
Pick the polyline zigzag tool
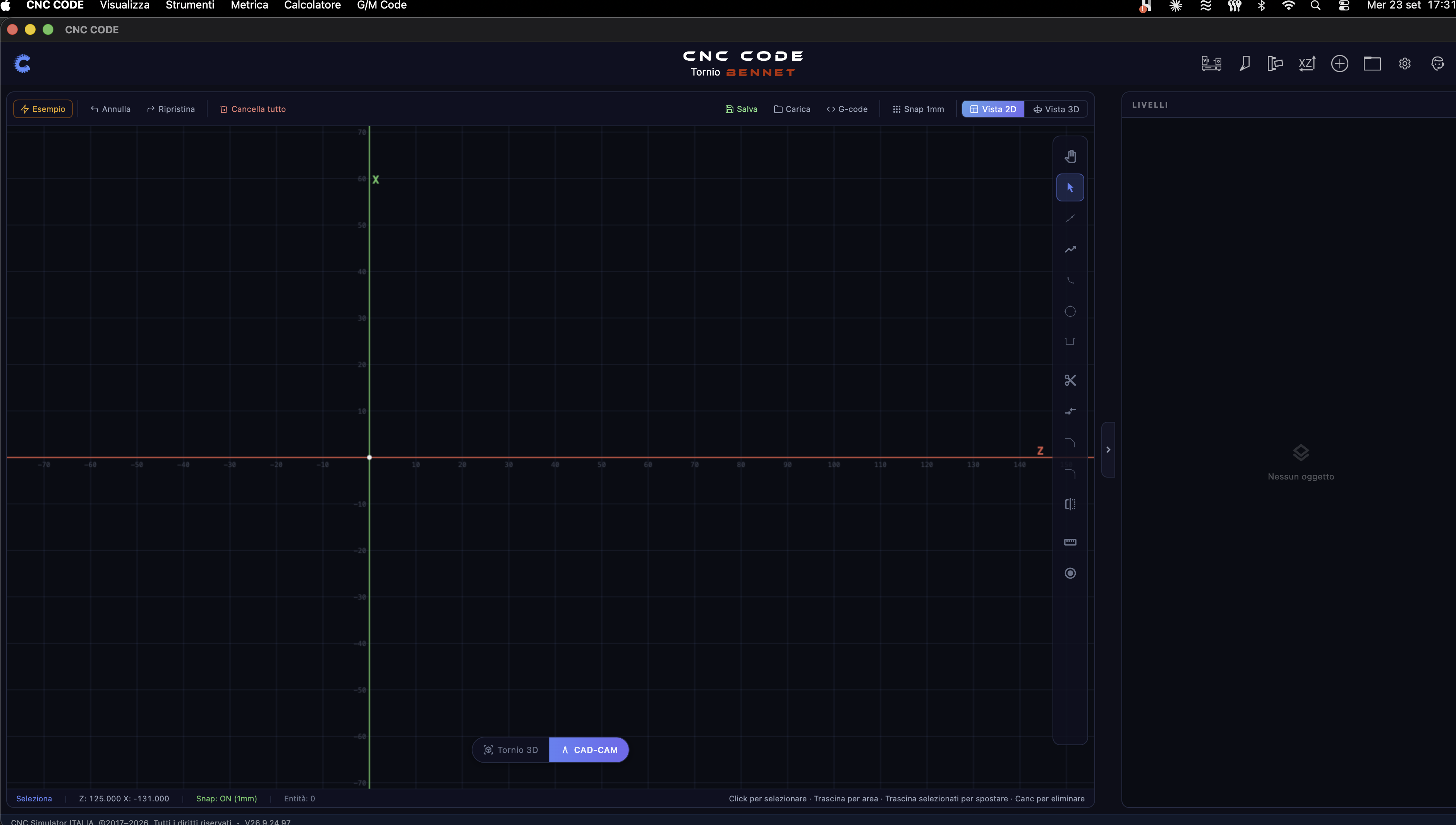tap(1070, 249)
